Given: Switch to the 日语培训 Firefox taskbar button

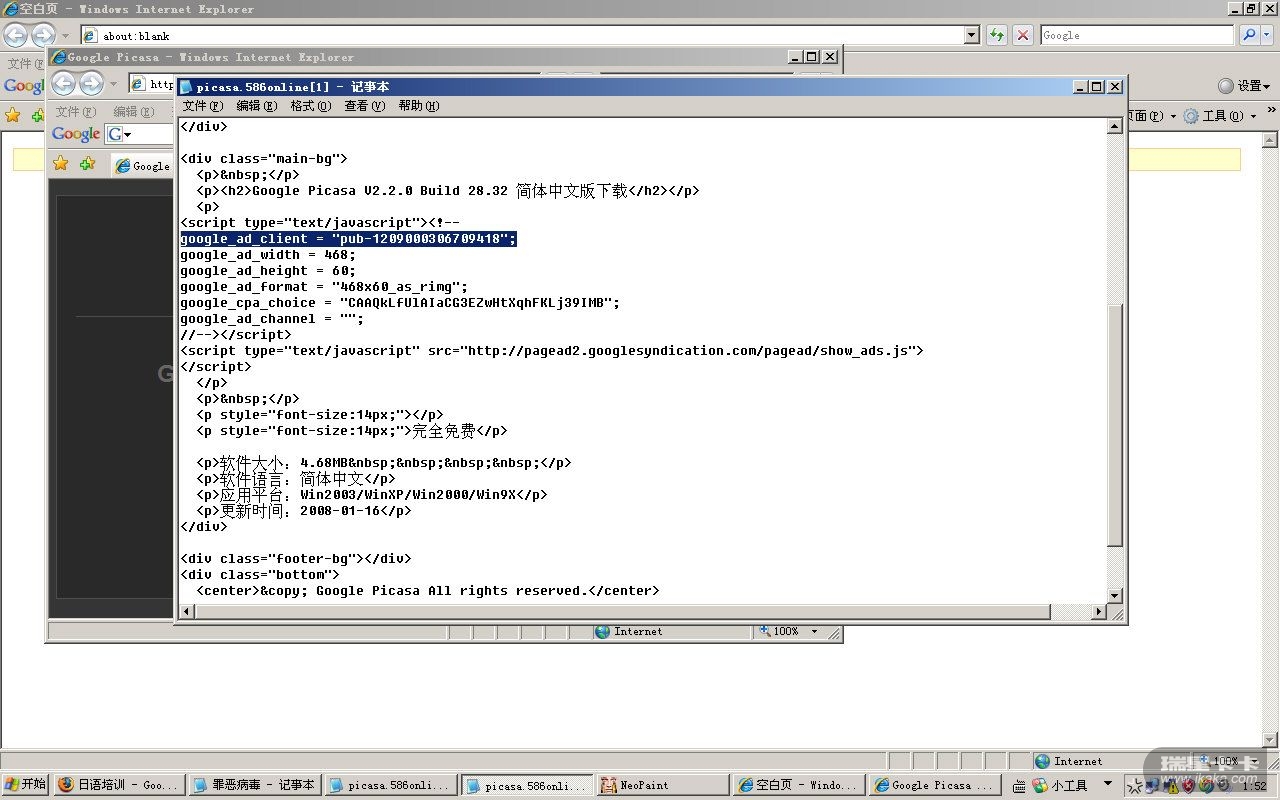Looking at the screenshot, I should click(x=119, y=785).
